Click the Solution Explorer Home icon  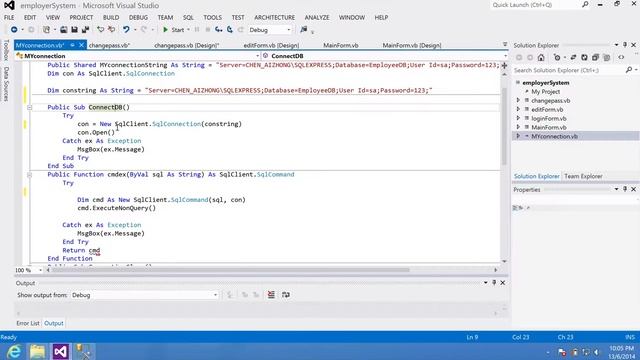coord(541,58)
